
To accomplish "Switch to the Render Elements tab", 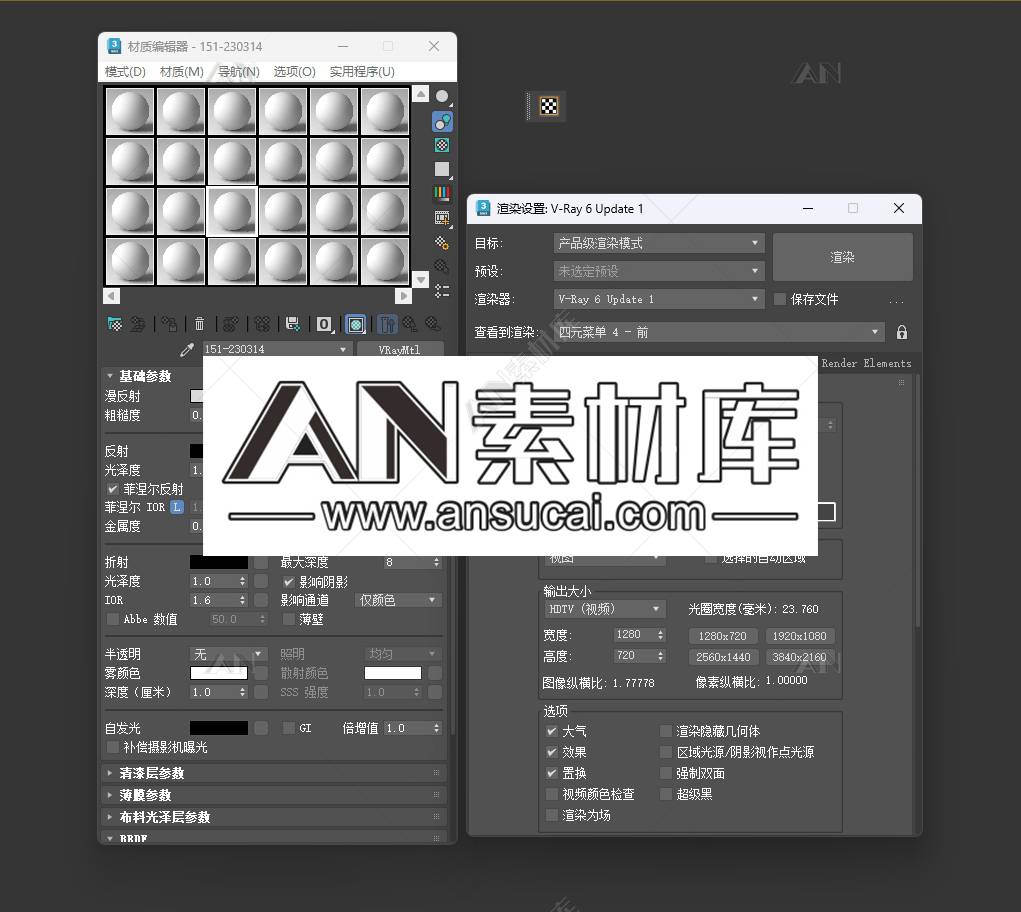I will click(866, 363).
